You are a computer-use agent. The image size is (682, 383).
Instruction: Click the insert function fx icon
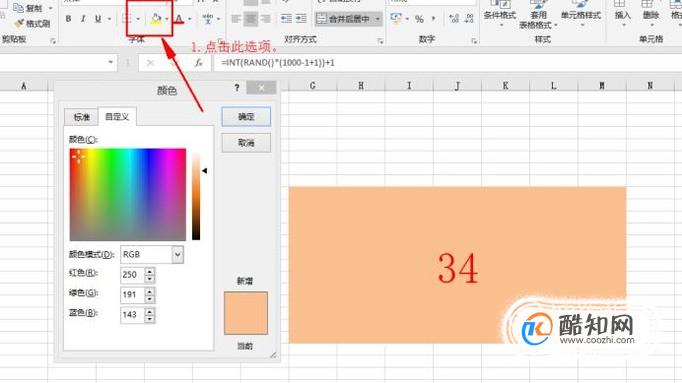tap(199, 63)
